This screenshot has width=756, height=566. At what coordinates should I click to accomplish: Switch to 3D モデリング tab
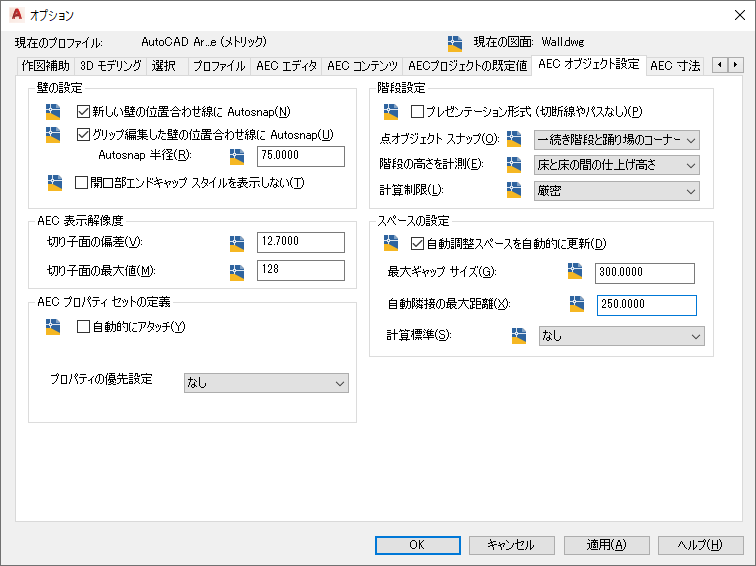110,66
